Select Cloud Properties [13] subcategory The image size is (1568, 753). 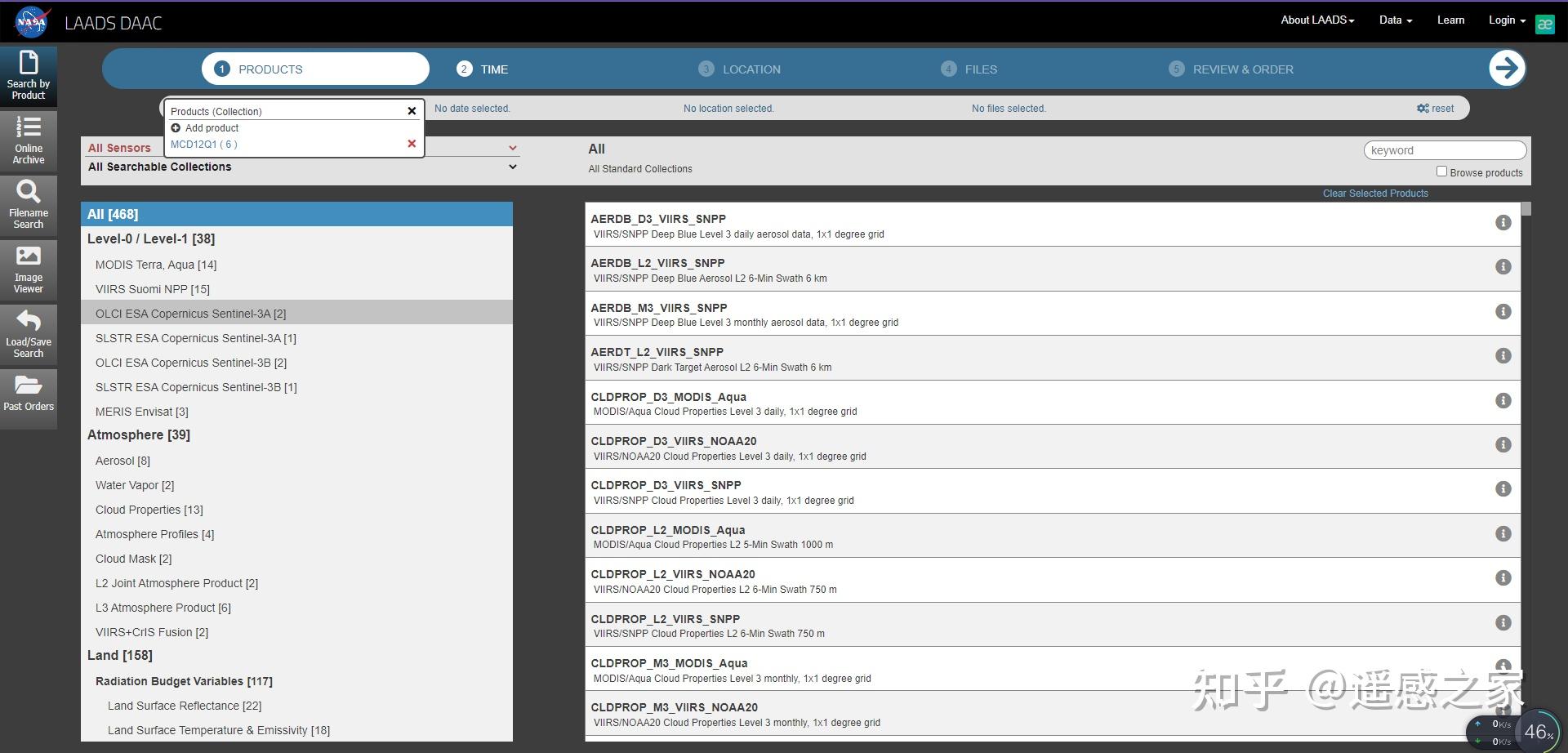[149, 510]
